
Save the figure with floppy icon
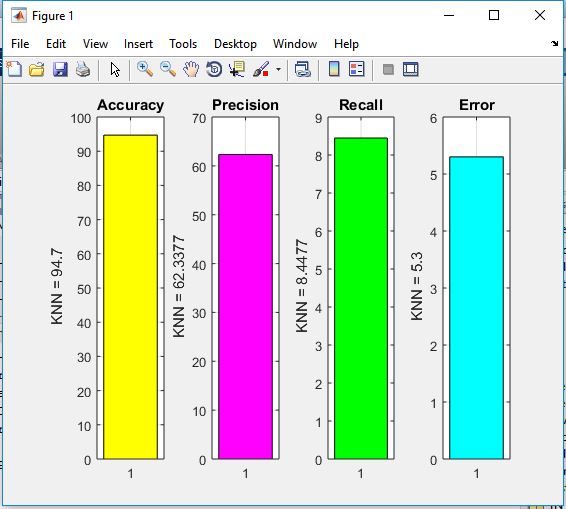tap(60, 69)
